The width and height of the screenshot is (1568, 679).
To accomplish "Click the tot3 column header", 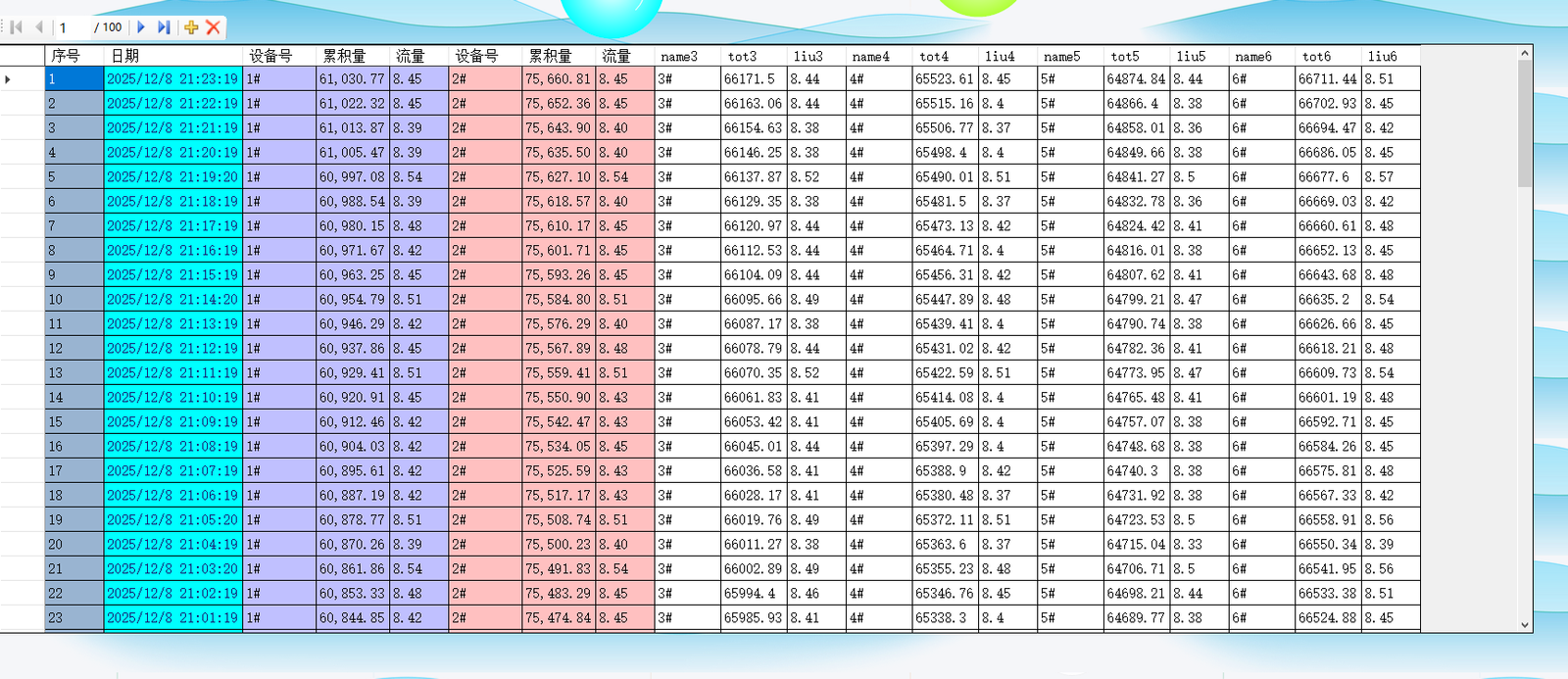I will (753, 56).
